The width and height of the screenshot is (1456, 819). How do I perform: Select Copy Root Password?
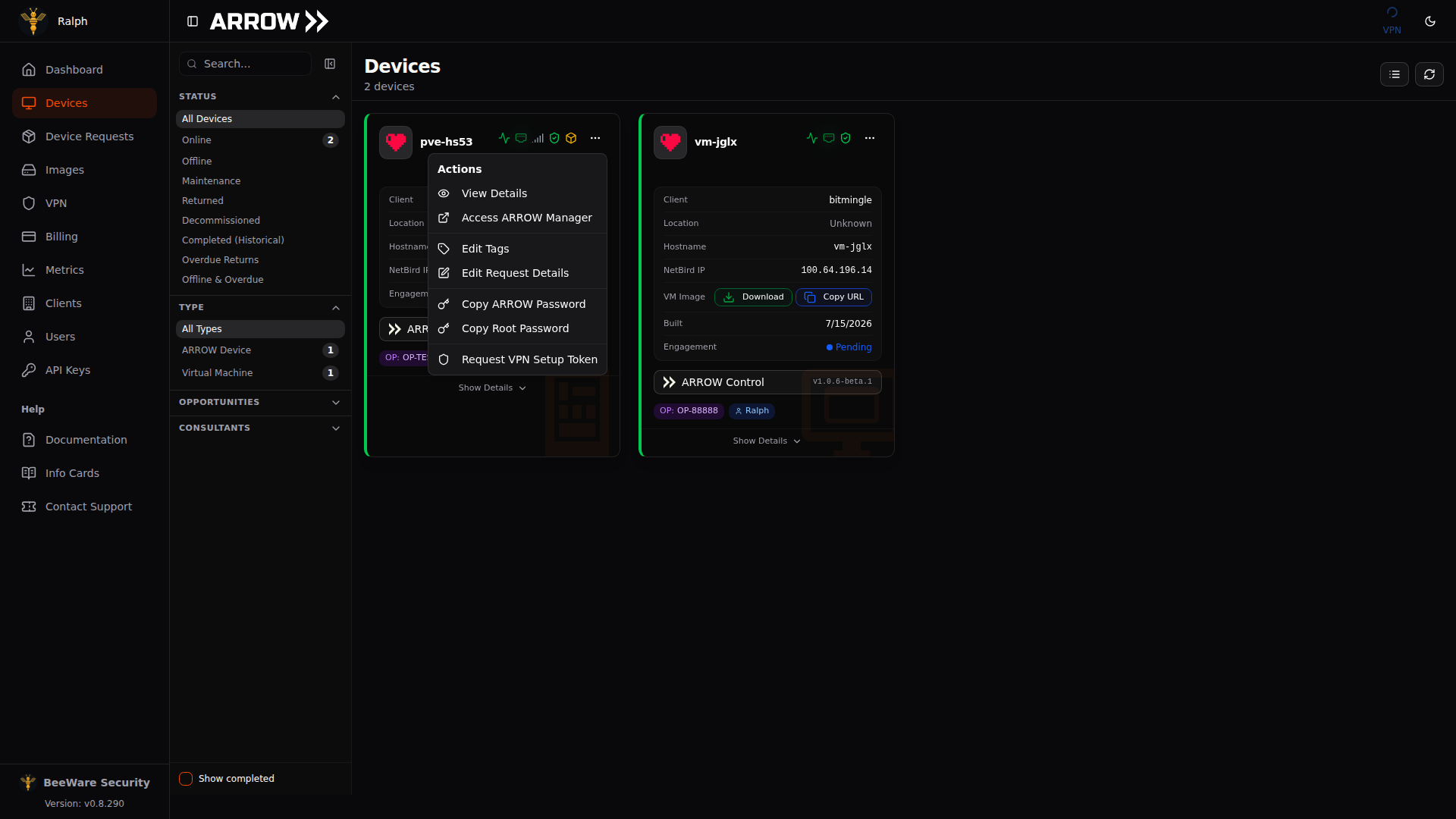click(517, 328)
